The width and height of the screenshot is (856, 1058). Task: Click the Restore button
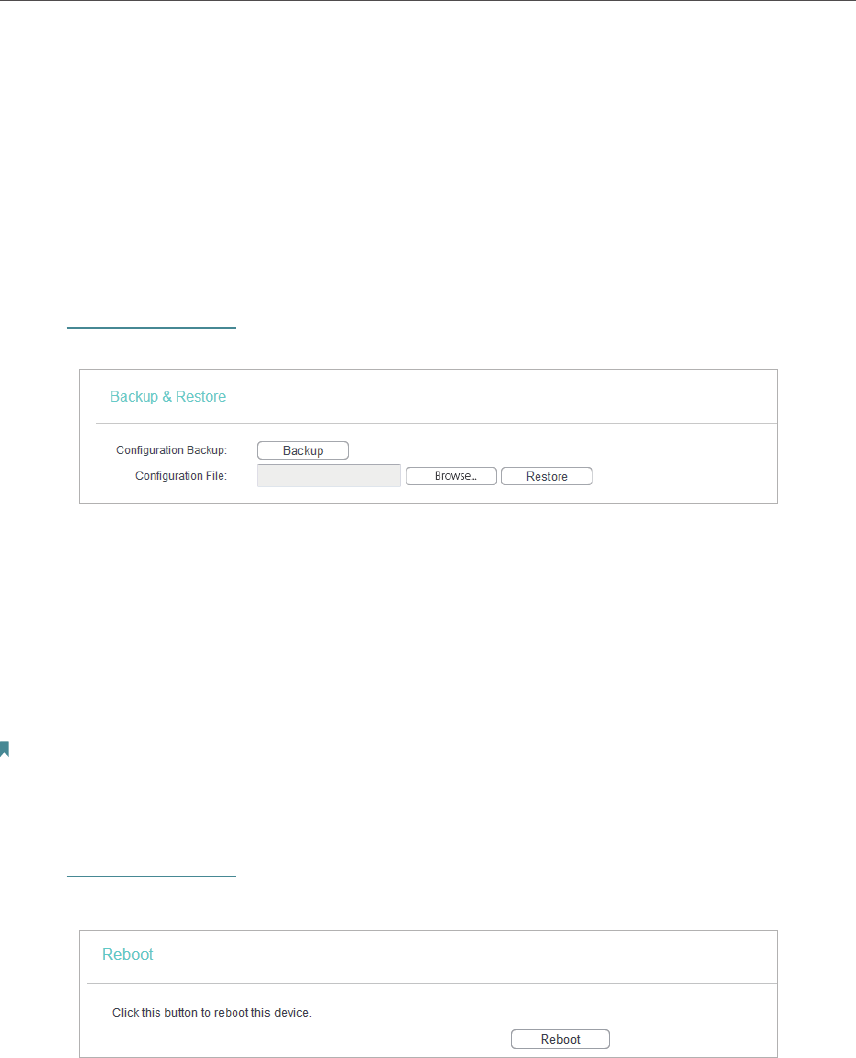coord(547,476)
